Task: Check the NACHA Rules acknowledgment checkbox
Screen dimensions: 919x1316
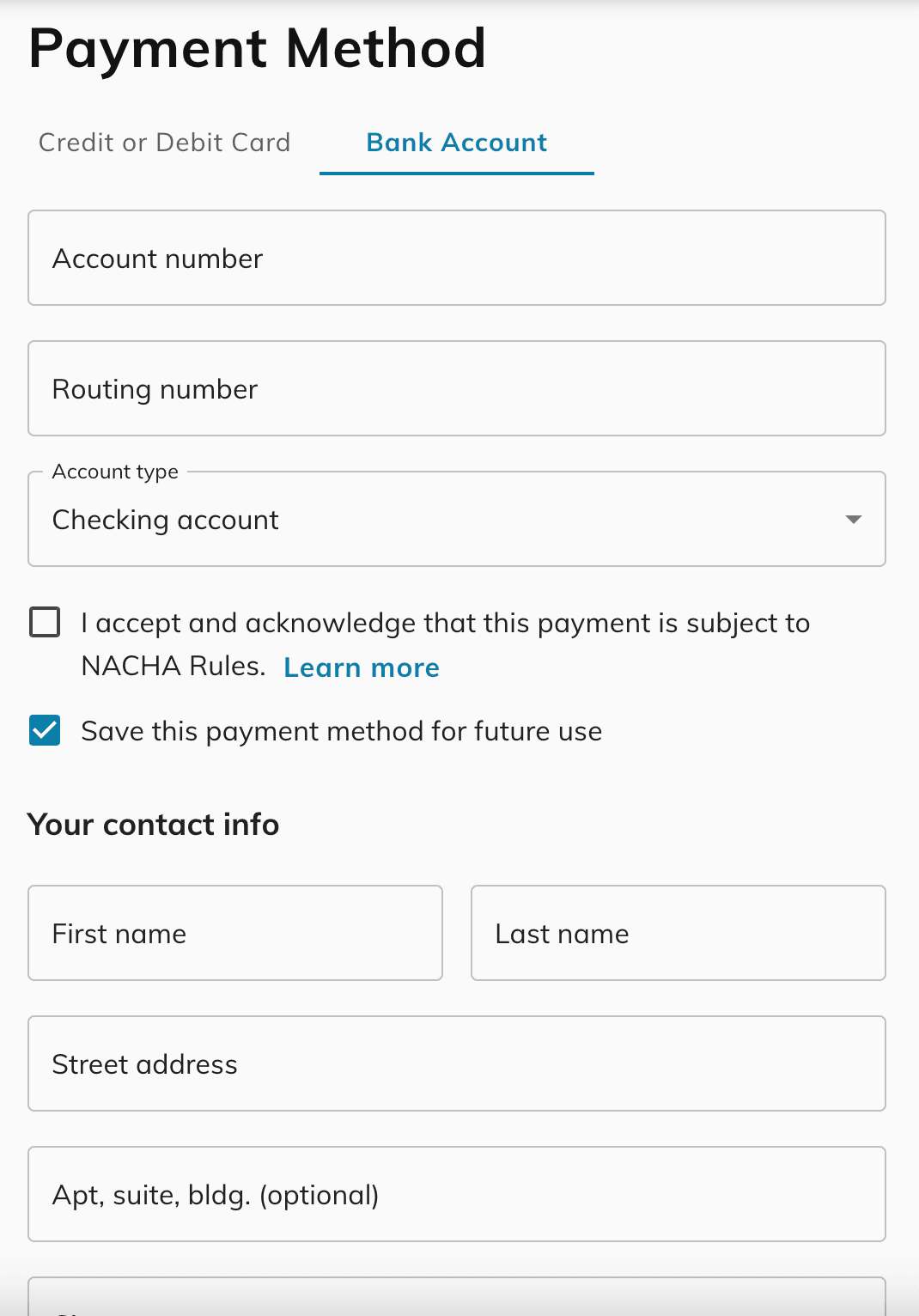Action: click(45, 622)
